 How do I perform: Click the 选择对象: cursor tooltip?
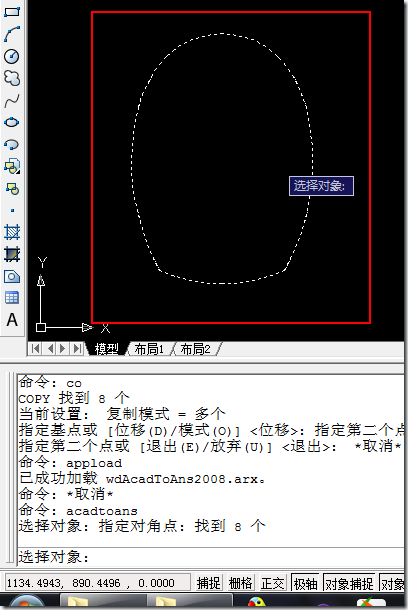[x=321, y=186]
